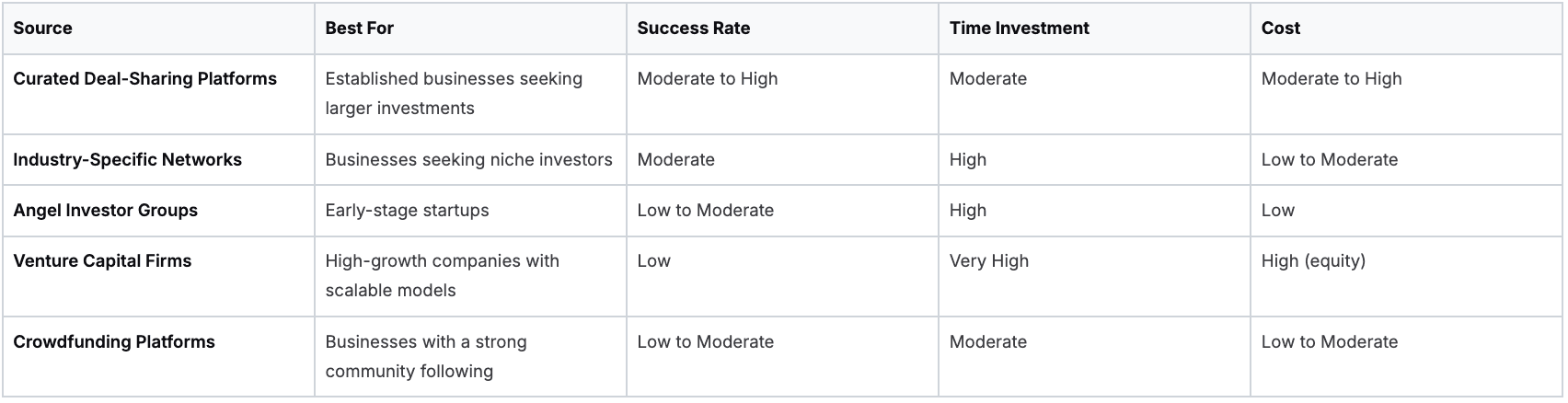Screen dimensions: 1568x403
Task: Click the Source column header
Action: click(x=43, y=29)
